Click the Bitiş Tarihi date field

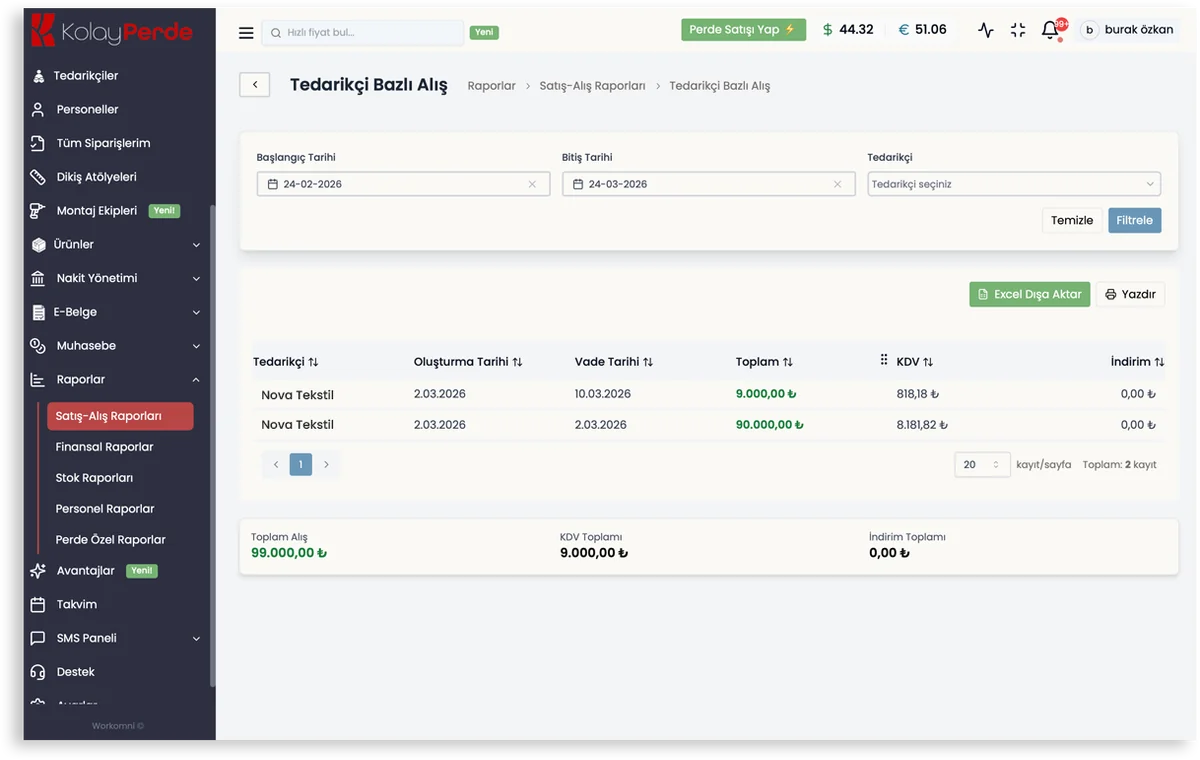[708, 184]
